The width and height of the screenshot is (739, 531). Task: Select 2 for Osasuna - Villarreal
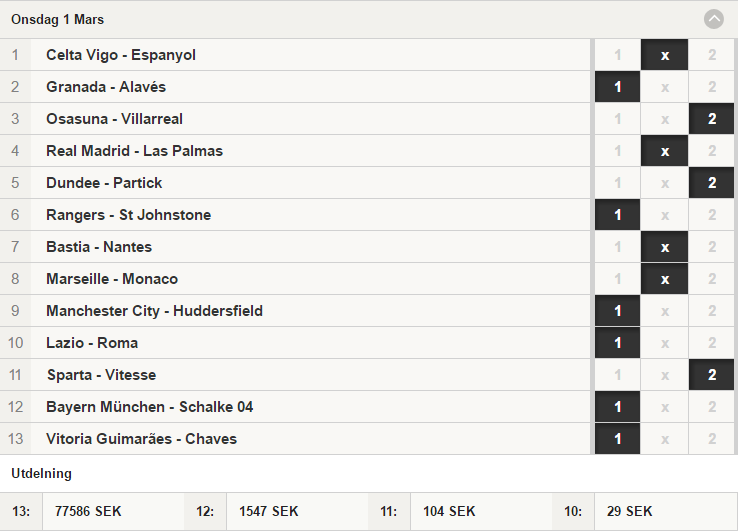712,119
